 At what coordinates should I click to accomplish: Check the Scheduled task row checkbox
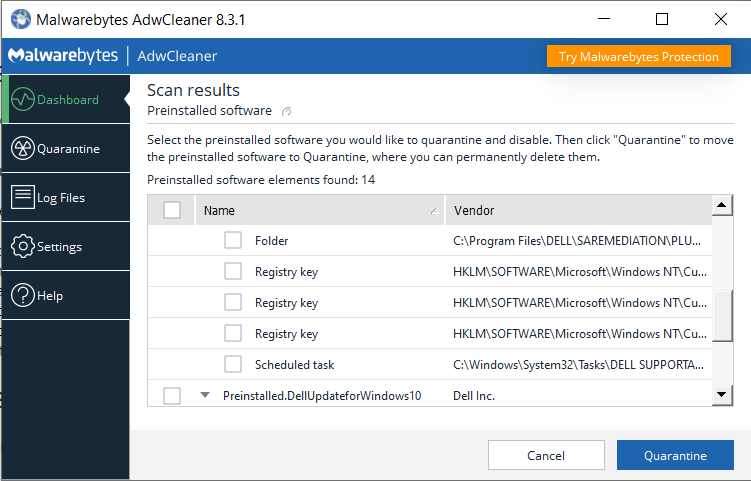(x=233, y=364)
